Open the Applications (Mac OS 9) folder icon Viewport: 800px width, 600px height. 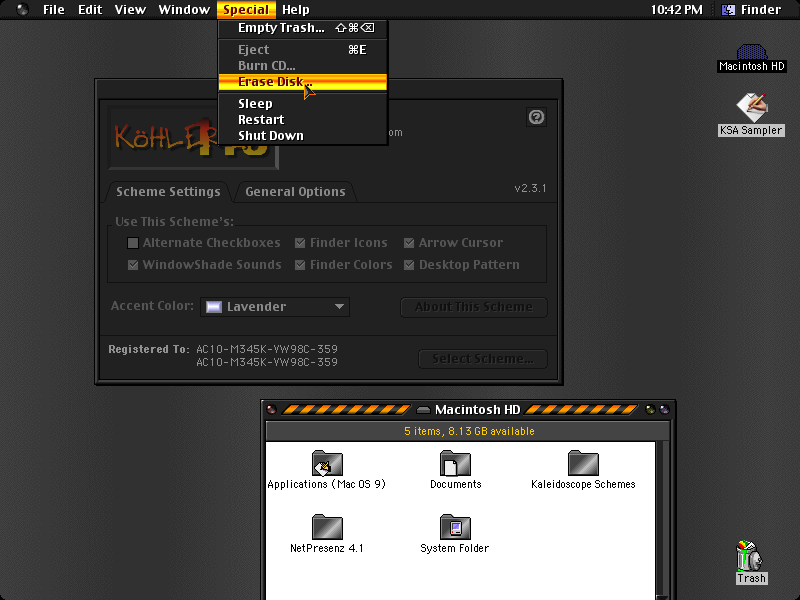pos(327,463)
